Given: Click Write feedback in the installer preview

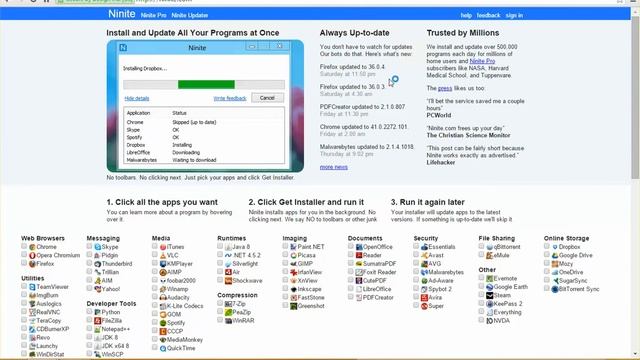Looking at the screenshot, I should pos(230,98).
